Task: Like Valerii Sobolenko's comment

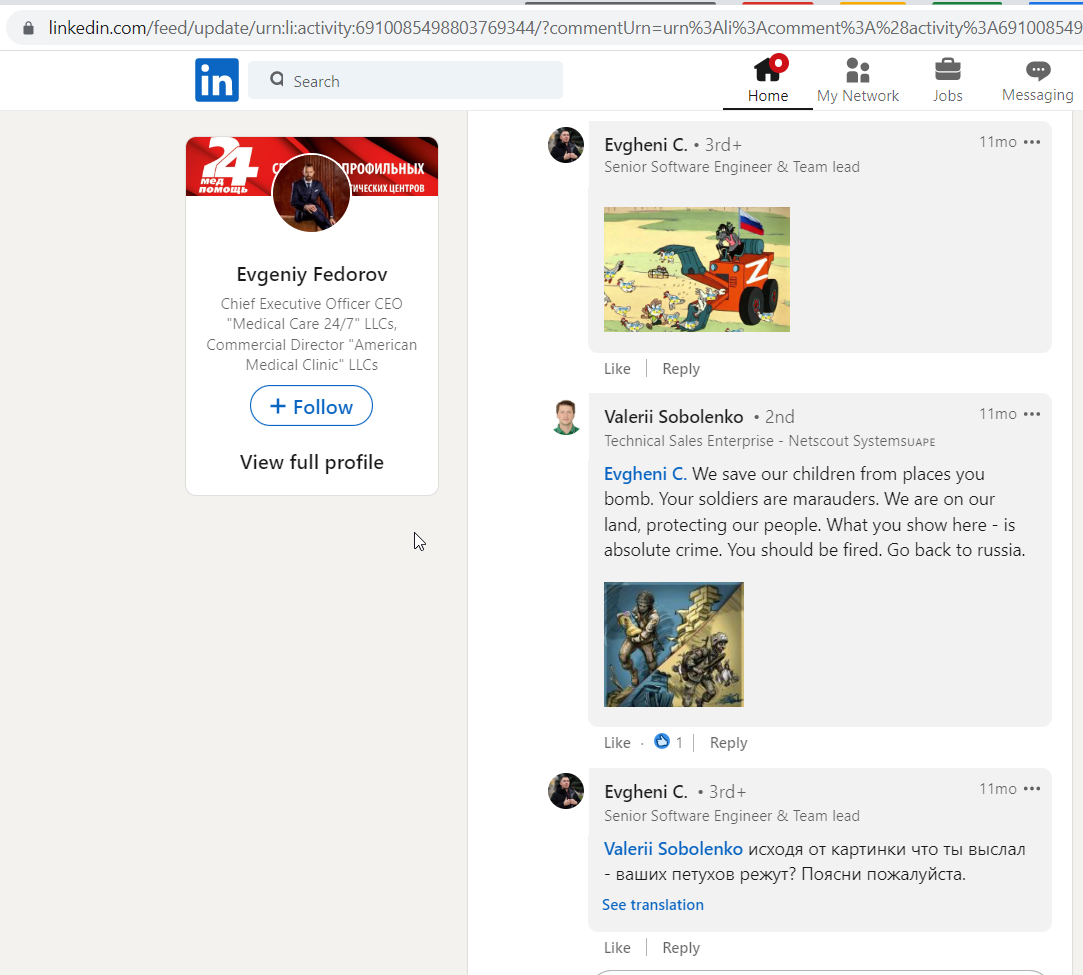Action: pyautogui.click(x=617, y=742)
